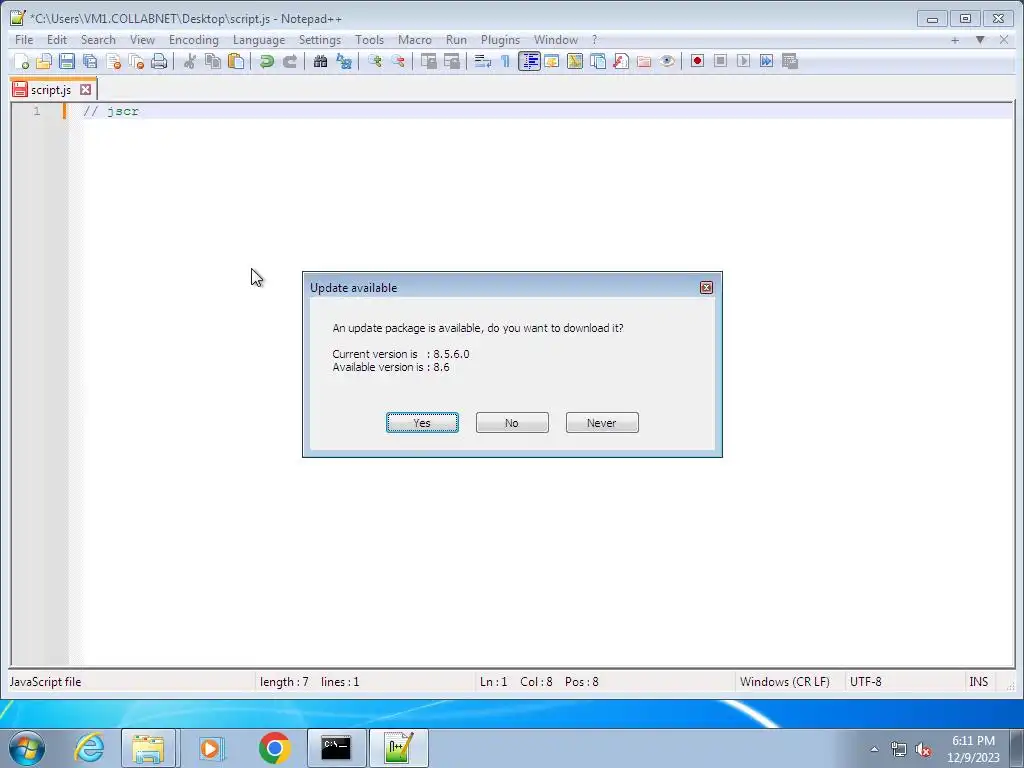Click the Open file toolbar icon
Image resolution: width=1024 pixels, height=768 pixels.
(x=44, y=61)
